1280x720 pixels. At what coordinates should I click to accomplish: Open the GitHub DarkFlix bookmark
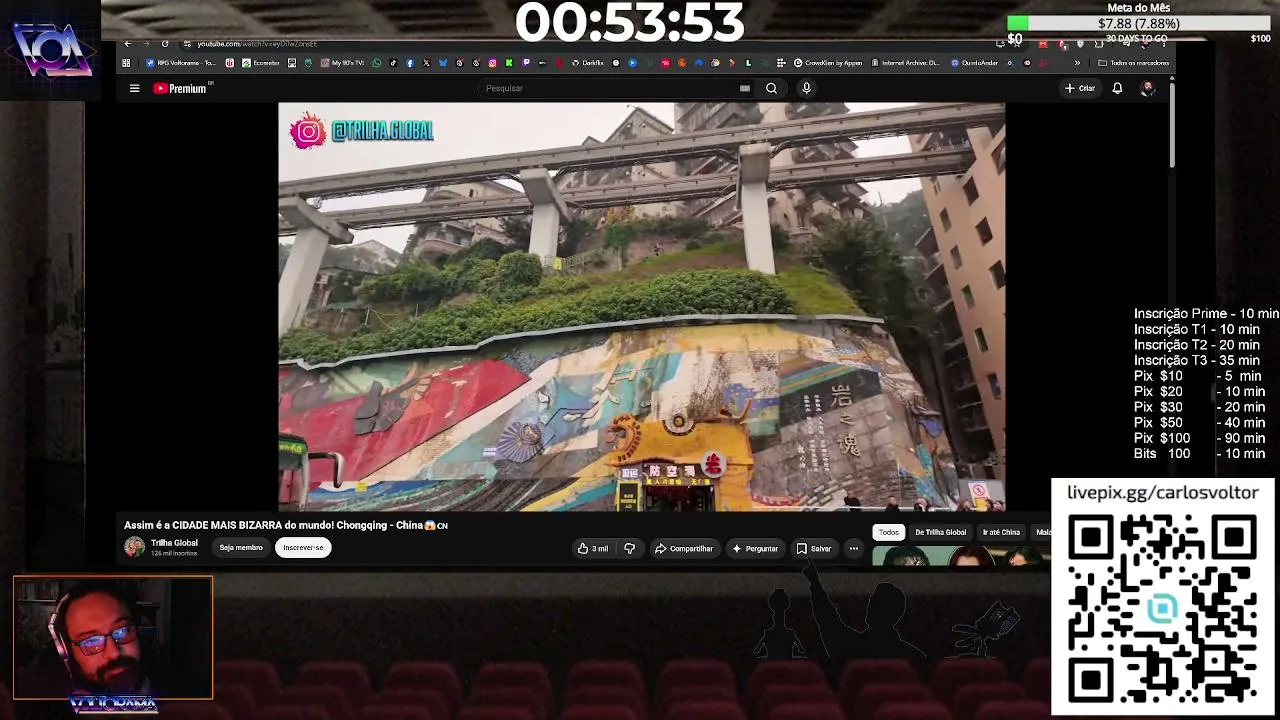tap(588, 63)
